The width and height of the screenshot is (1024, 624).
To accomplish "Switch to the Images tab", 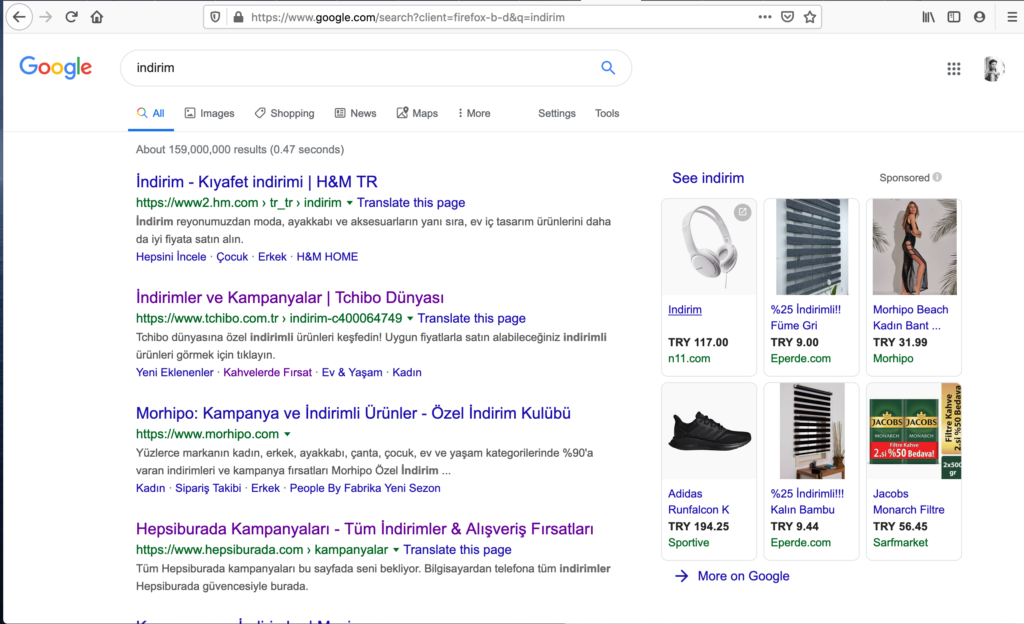I will click(x=210, y=113).
